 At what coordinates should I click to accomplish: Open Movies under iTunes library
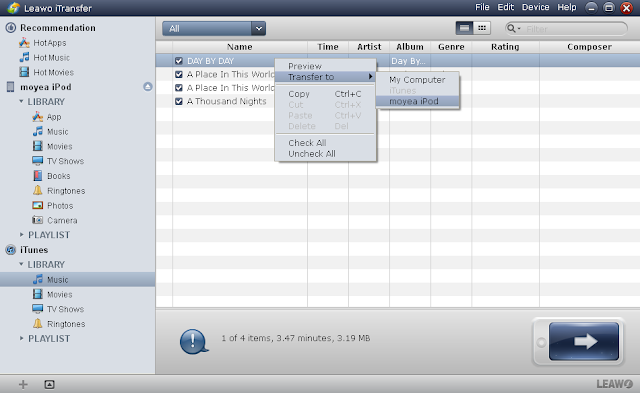[59, 294]
